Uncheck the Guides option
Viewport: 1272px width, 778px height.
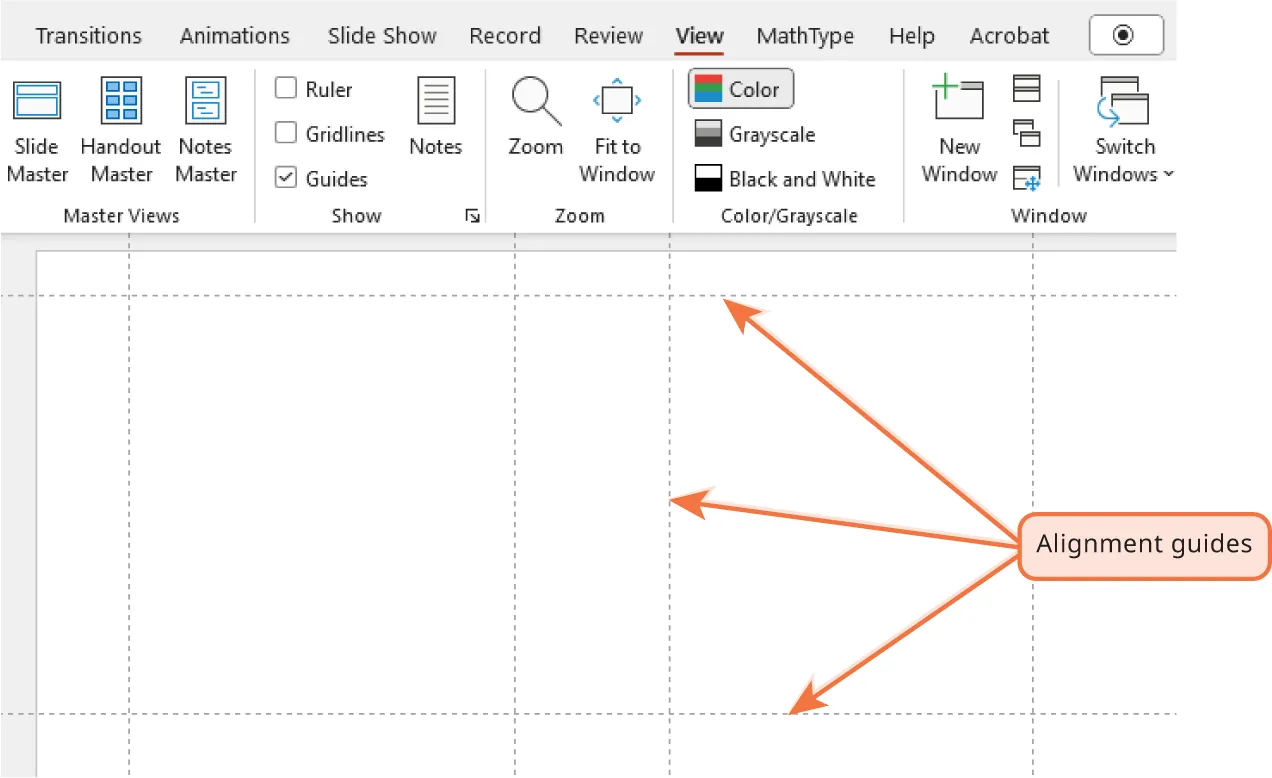286,178
